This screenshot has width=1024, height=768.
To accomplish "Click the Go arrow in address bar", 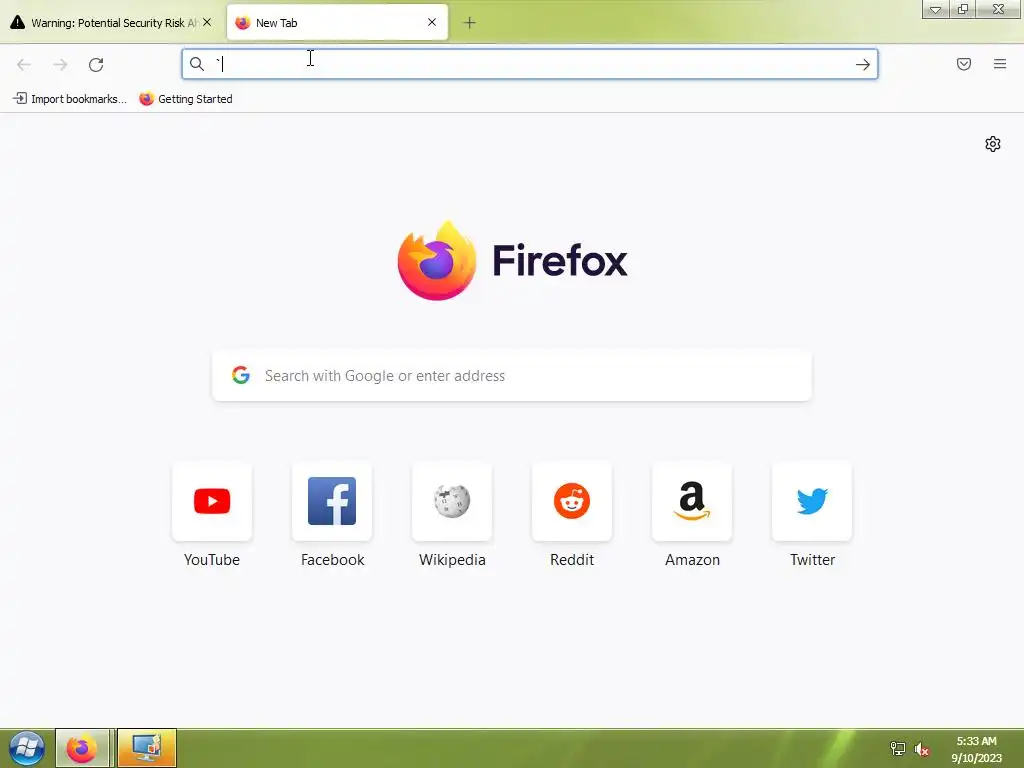I will click(863, 64).
